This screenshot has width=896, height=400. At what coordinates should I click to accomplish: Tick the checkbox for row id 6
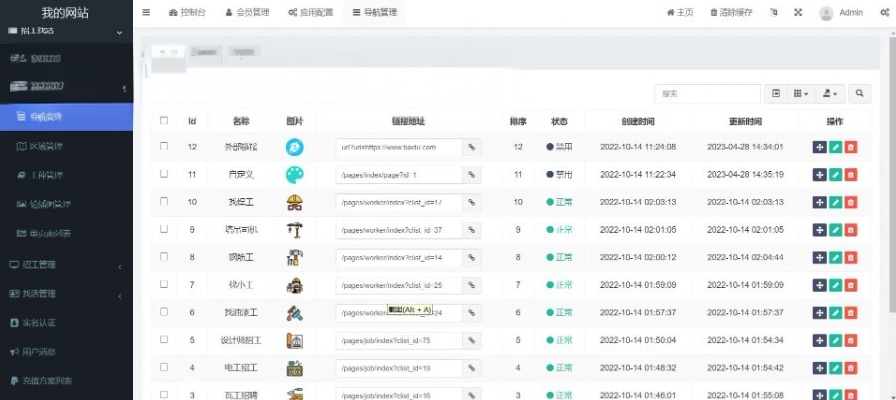click(x=164, y=311)
